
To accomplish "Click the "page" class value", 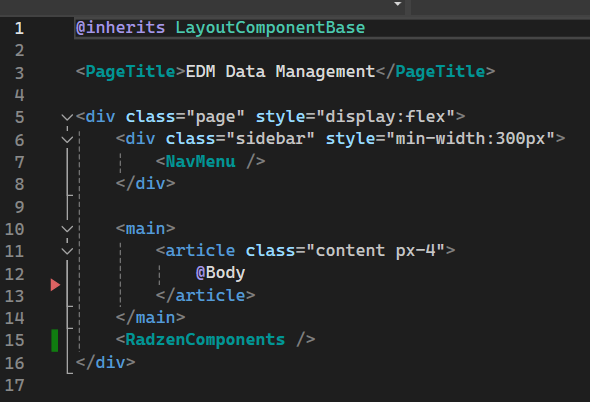I will [x=216, y=116].
